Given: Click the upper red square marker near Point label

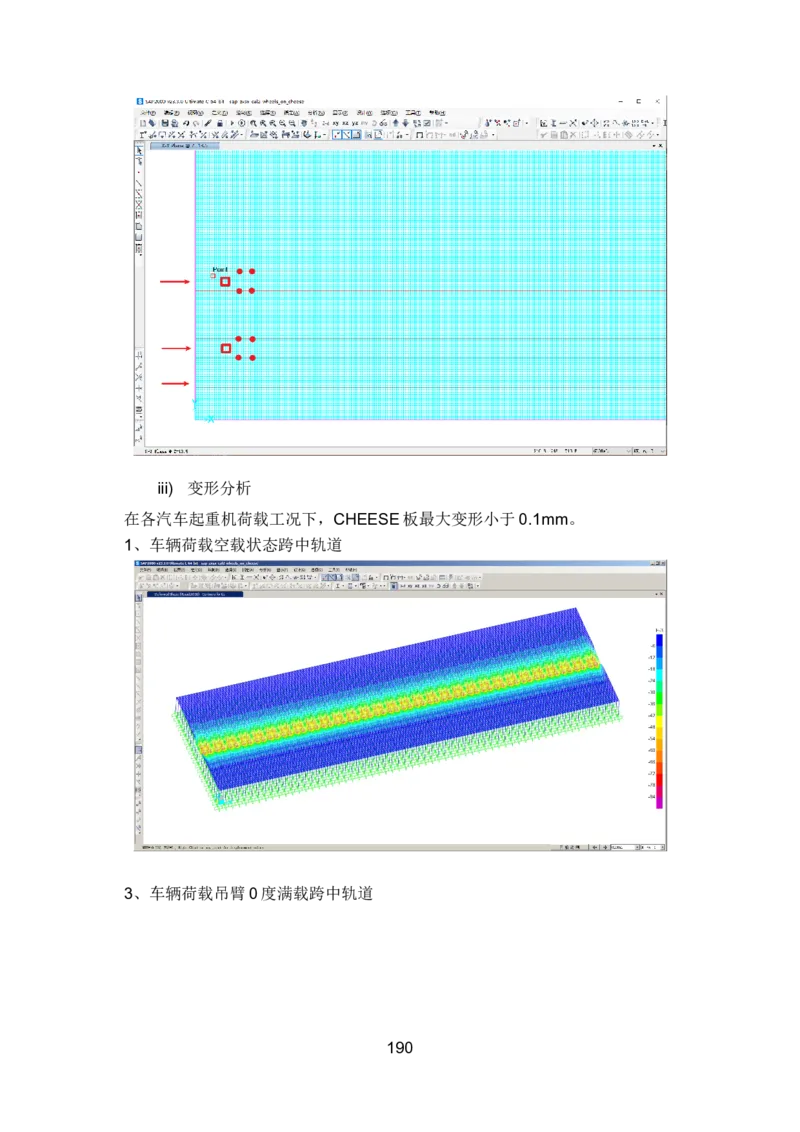Looking at the screenshot, I should tap(225, 282).
